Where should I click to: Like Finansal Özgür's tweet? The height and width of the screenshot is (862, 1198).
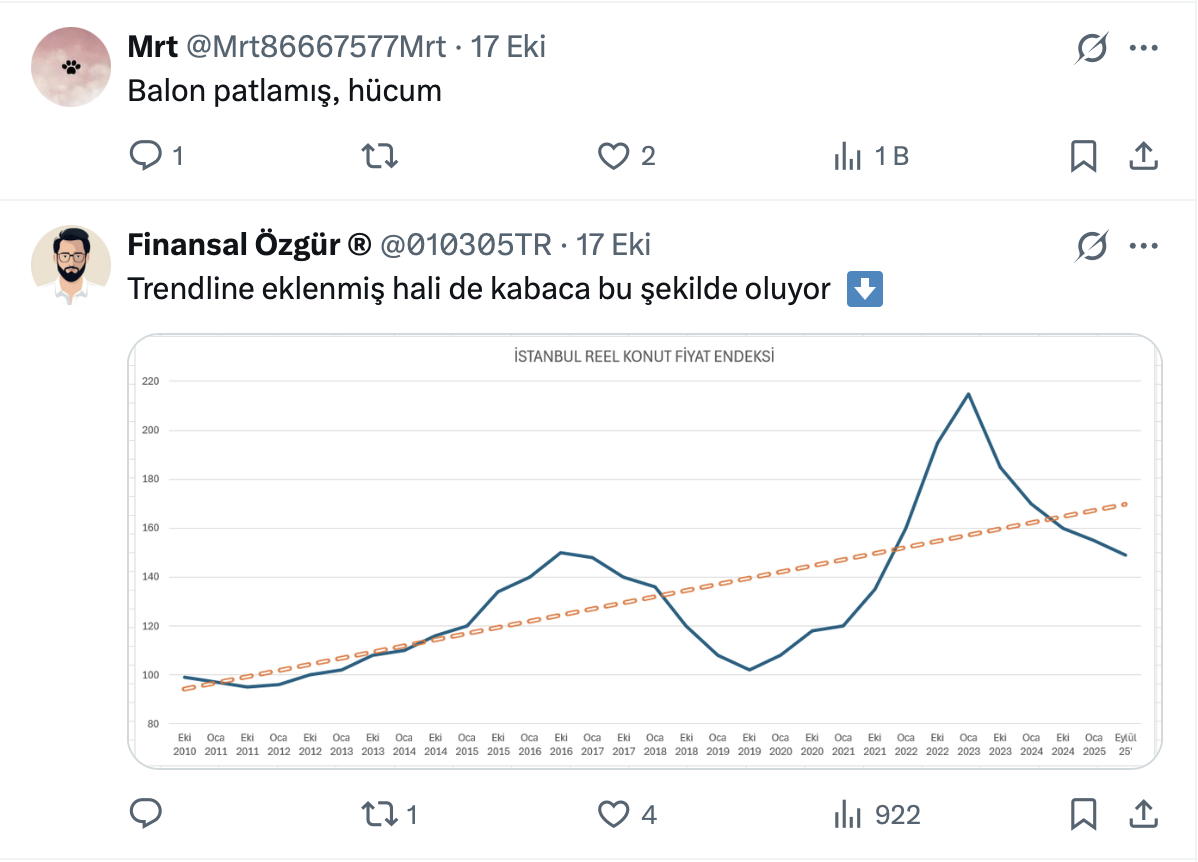click(x=613, y=814)
